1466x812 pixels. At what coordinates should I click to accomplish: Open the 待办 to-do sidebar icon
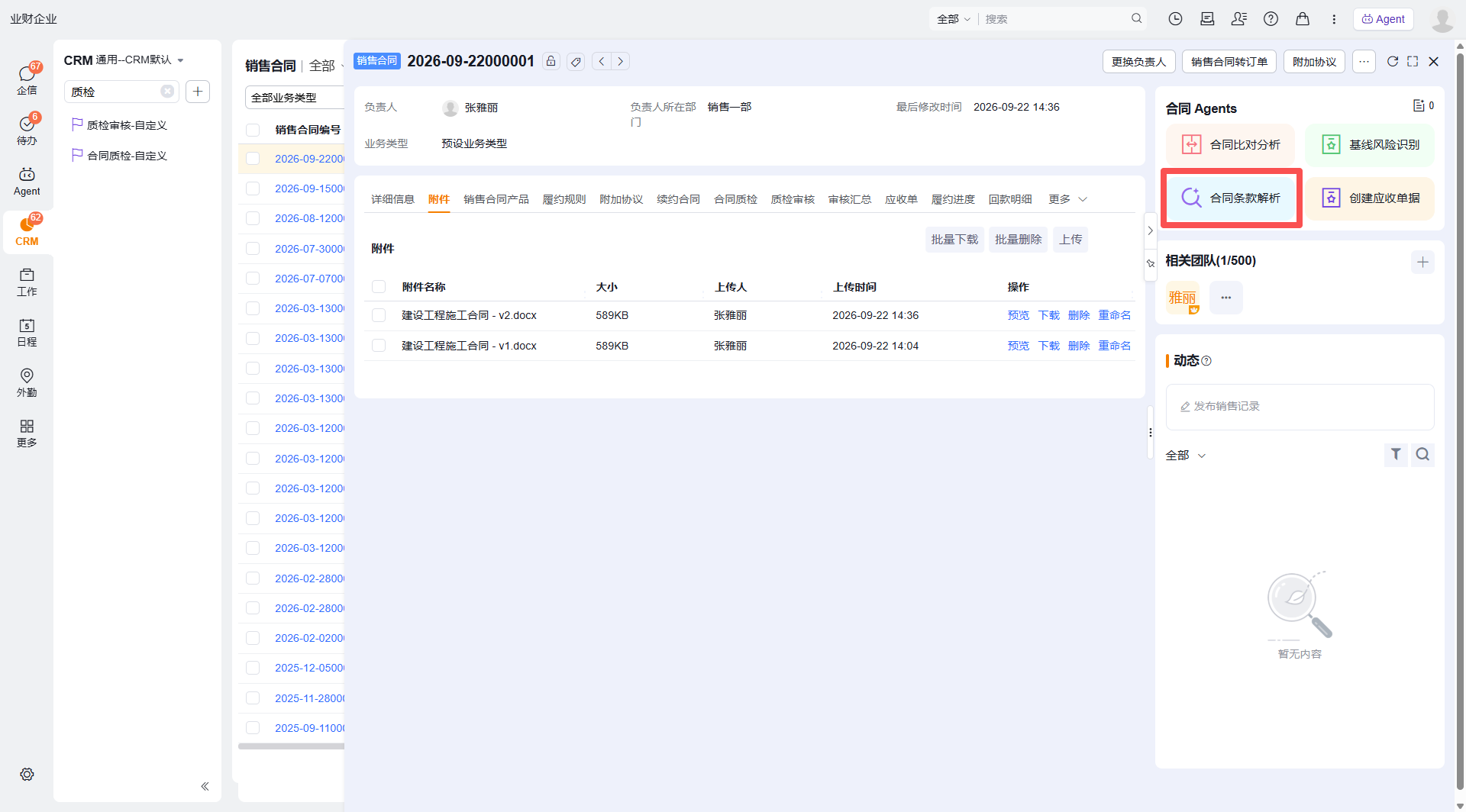click(27, 129)
